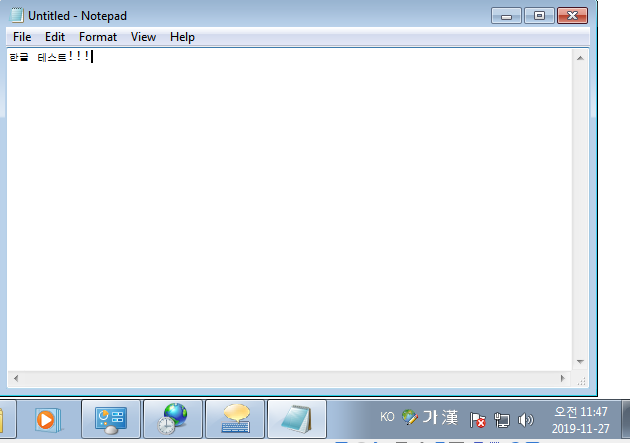Open the Edit menu

[55, 37]
